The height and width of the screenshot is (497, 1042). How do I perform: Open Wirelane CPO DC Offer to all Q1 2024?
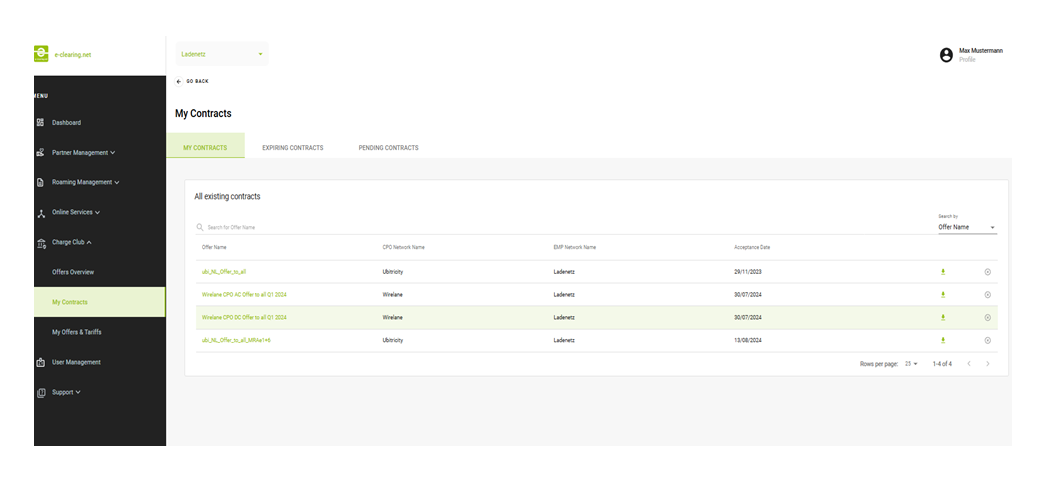245,318
